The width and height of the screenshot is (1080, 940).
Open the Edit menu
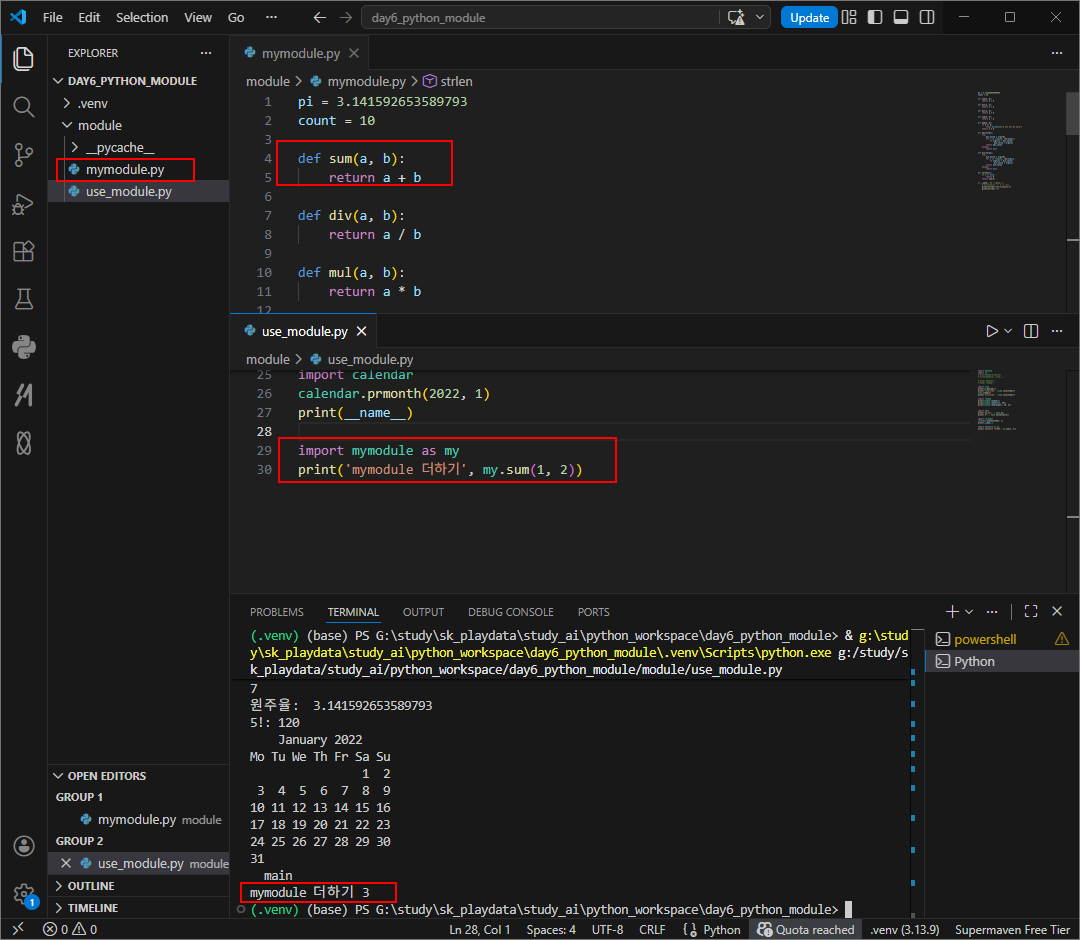[x=89, y=17]
